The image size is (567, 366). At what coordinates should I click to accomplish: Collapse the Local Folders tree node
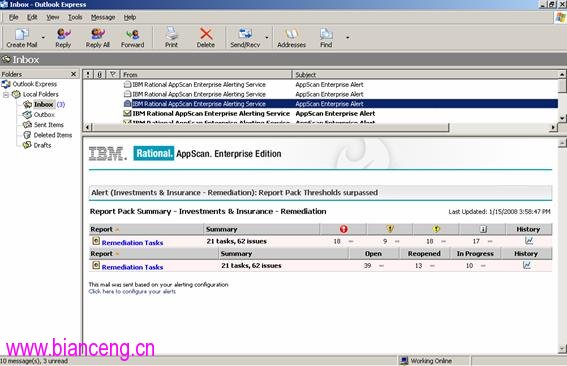pos(6,95)
